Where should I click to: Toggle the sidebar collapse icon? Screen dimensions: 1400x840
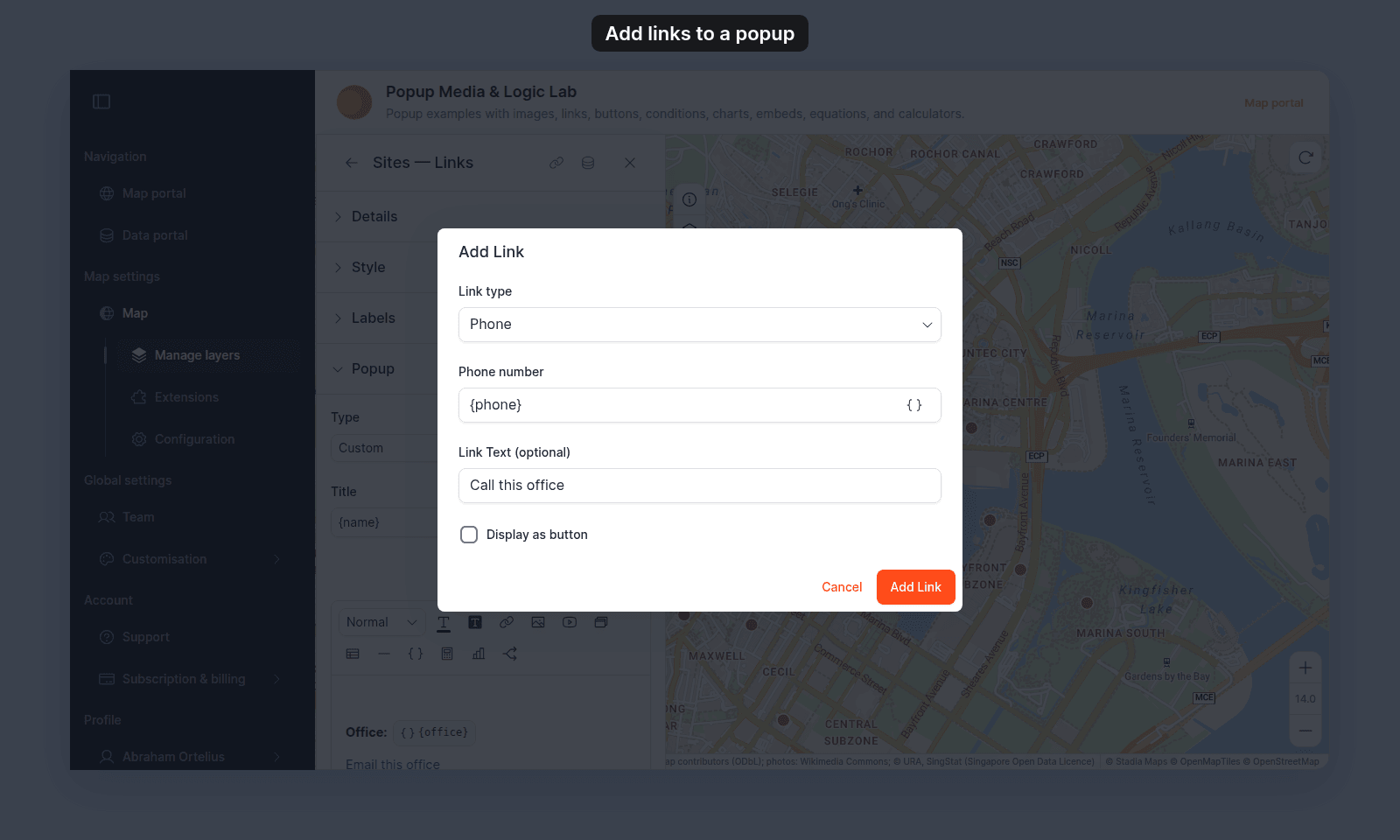[x=101, y=101]
